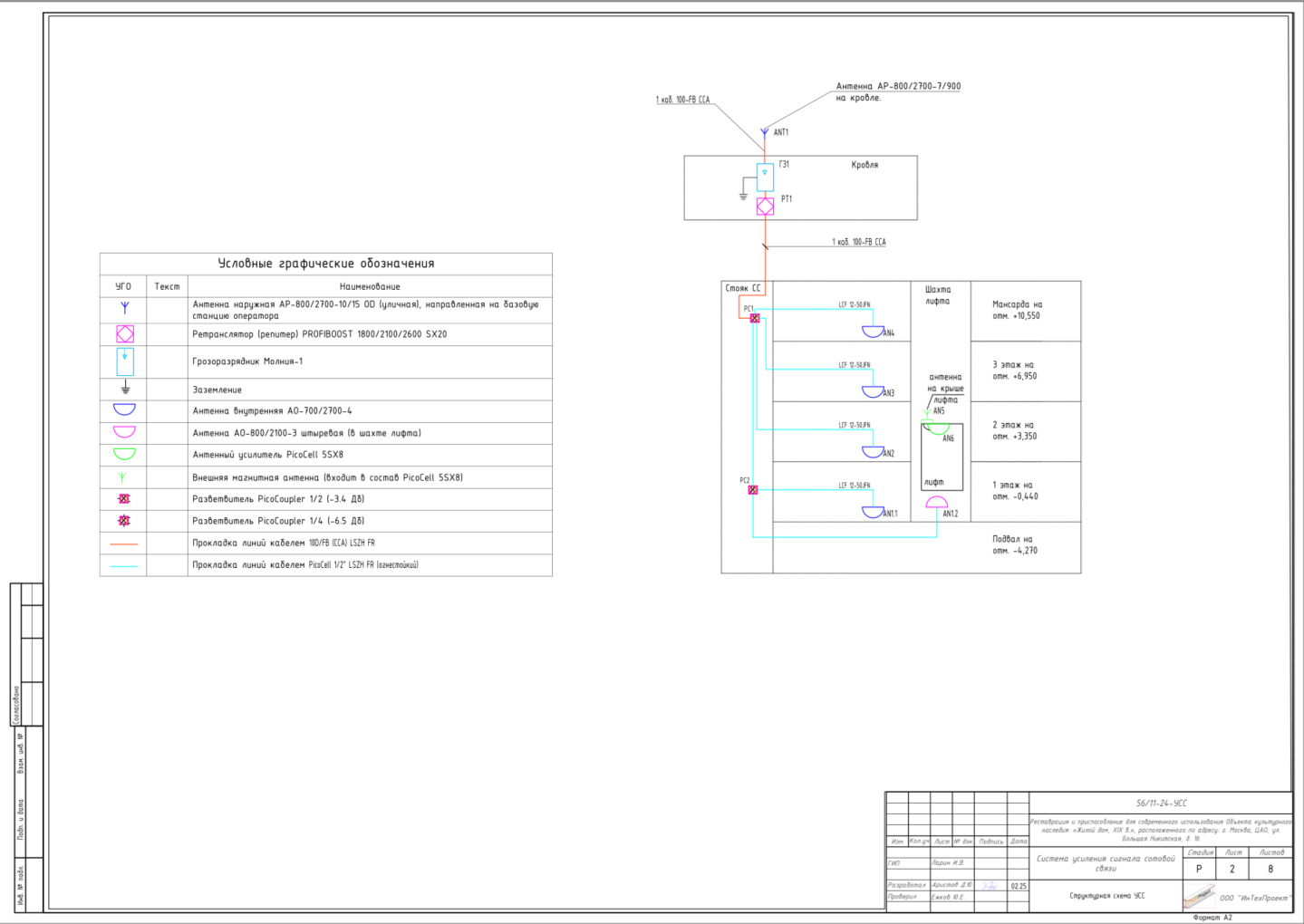Click the AN2 indoor antenna symbol

coord(873,452)
